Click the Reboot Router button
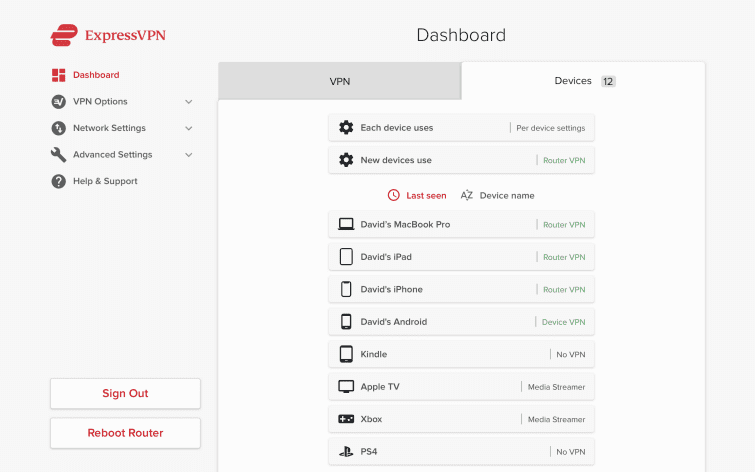 coord(125,433)
